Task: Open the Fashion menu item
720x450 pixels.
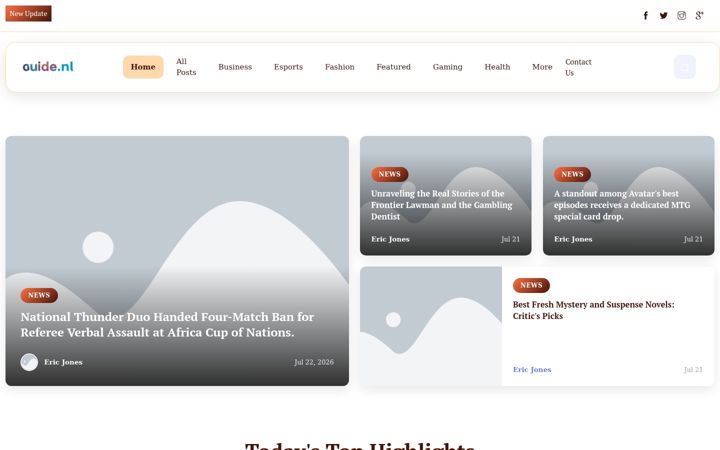Action: coord(340,67)
